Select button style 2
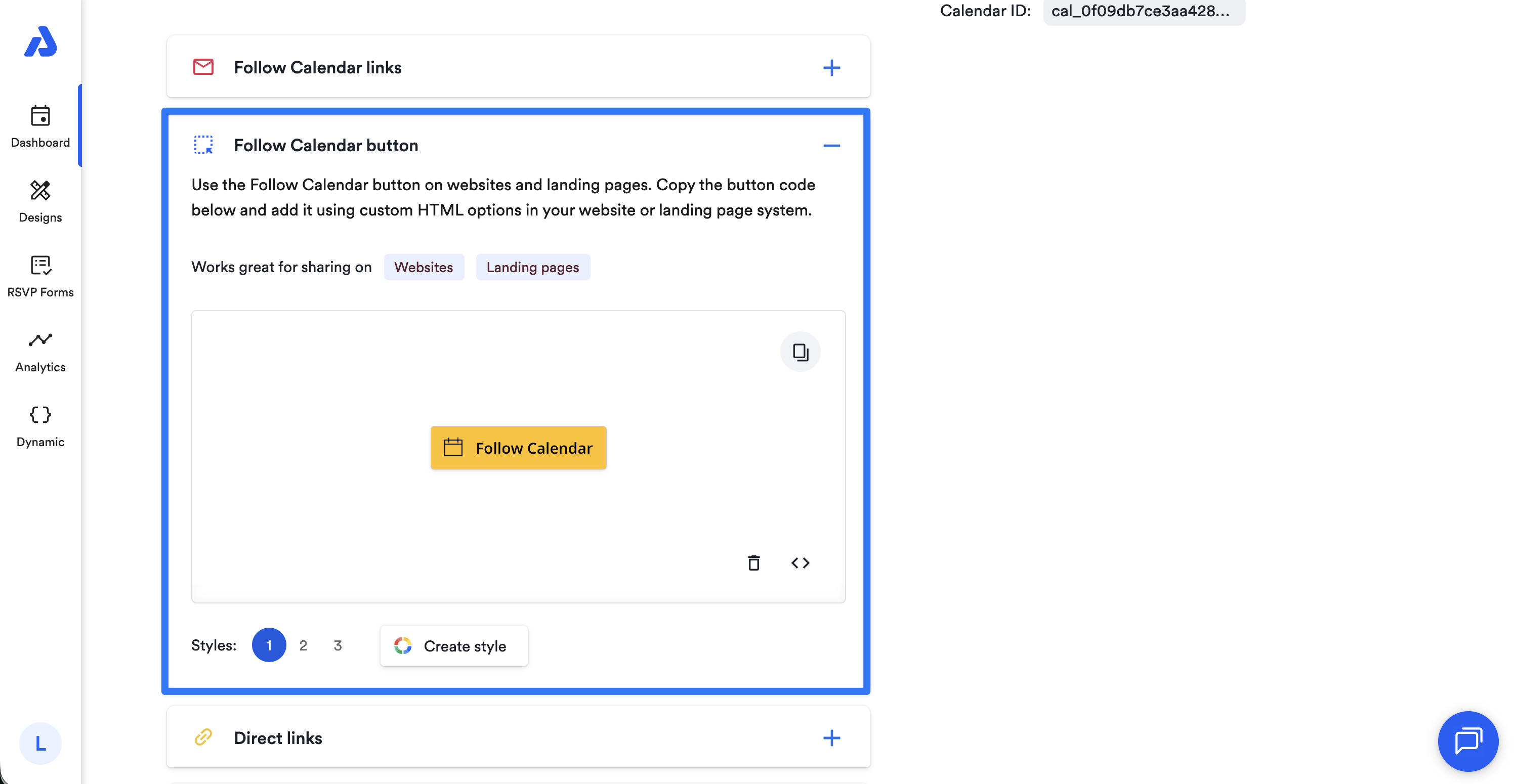1514x784 pixels. (x=303, y=645)
